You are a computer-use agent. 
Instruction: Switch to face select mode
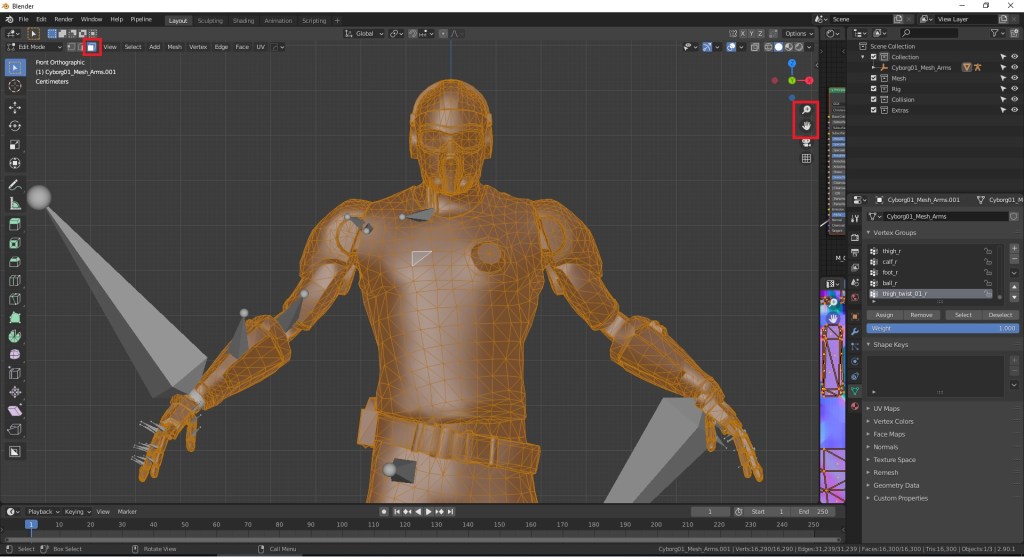(x=90, y=47)
